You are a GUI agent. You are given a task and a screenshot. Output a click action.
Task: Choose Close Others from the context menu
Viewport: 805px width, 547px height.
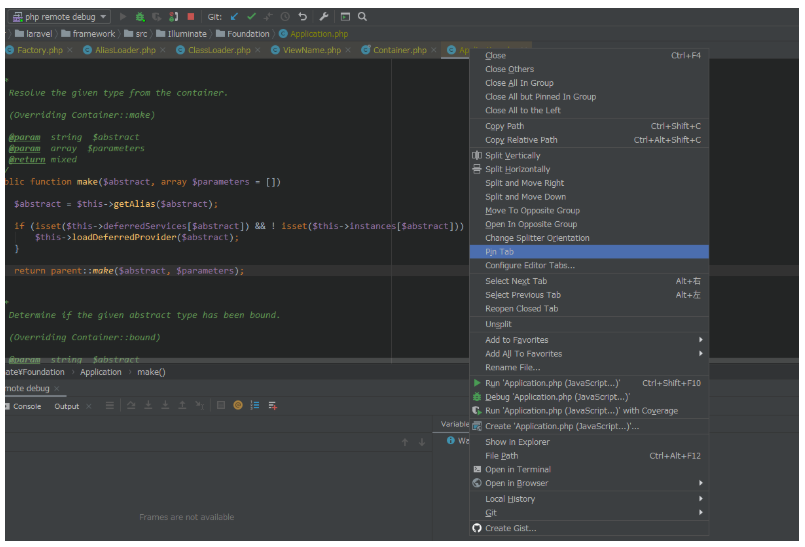click(589, 69)
